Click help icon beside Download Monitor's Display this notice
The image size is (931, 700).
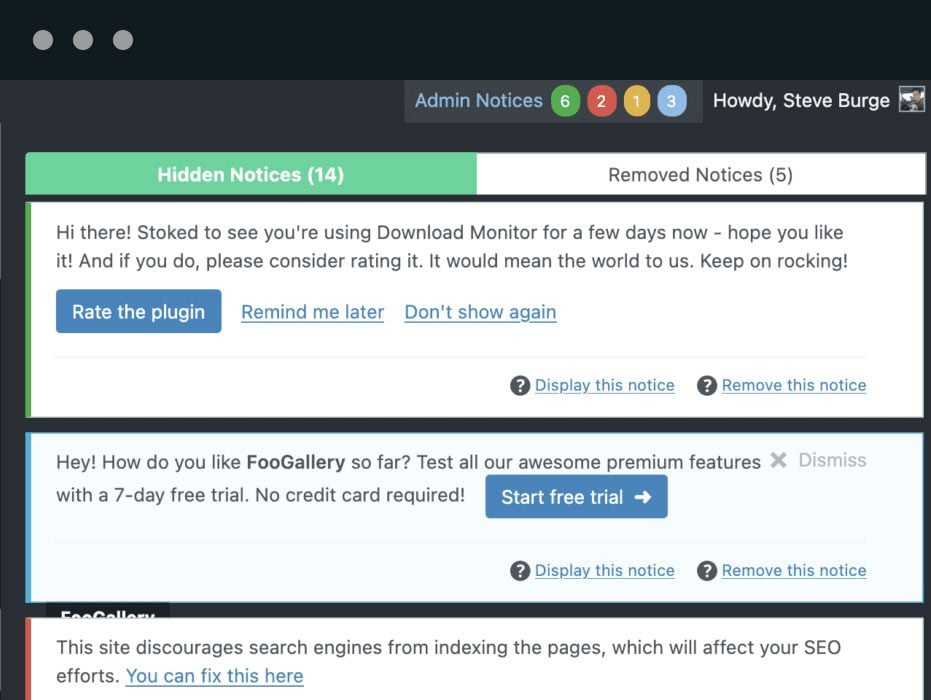(x=520, y=386)
